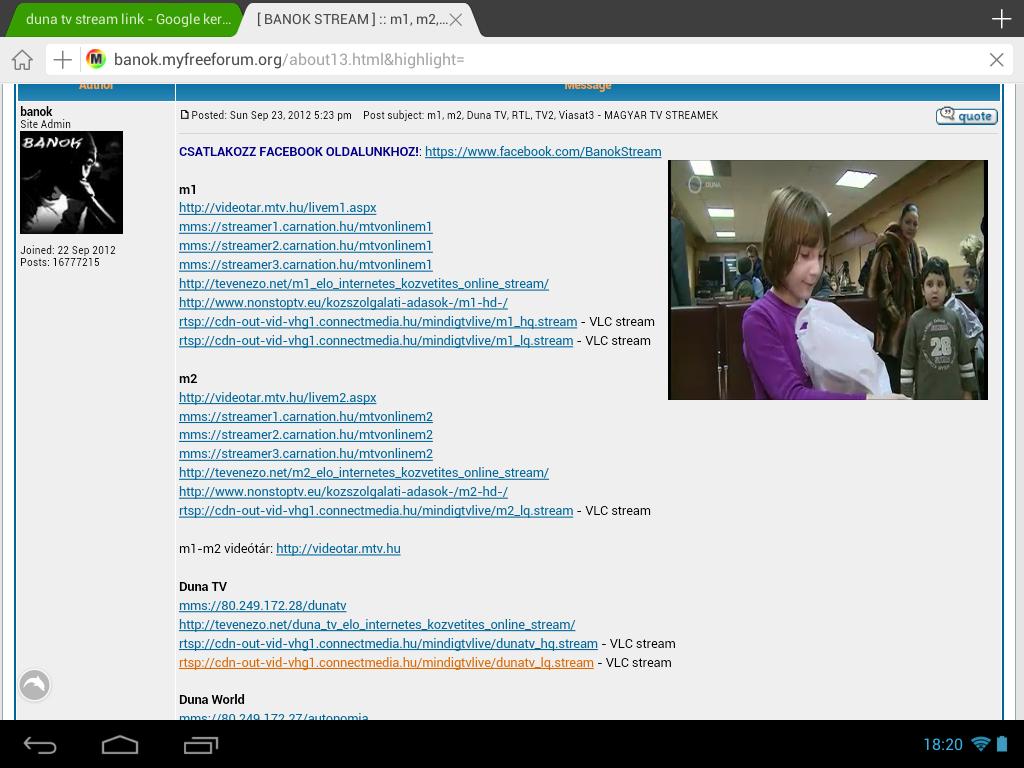1024x768 pixels.
Task: Open videotar.mtv.hu/livem2.aspx link
Action: coord(278,397)
